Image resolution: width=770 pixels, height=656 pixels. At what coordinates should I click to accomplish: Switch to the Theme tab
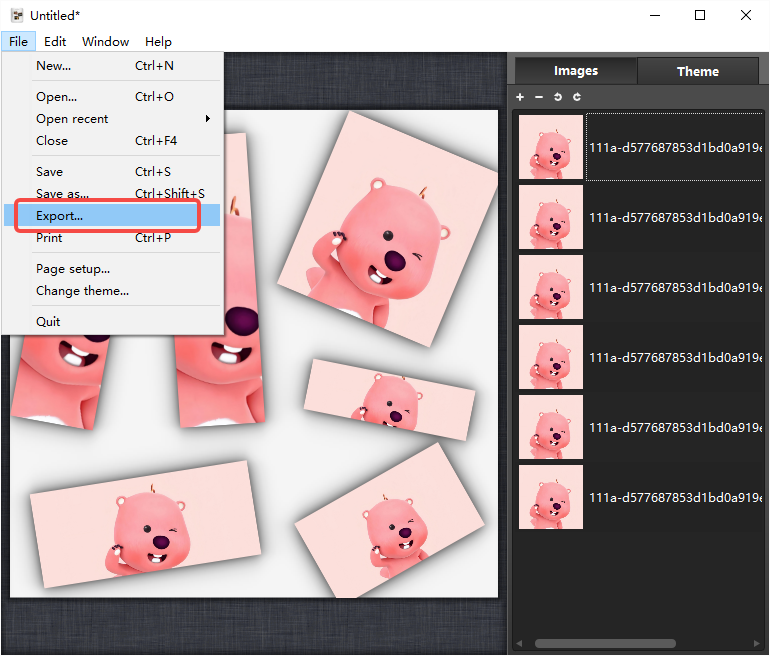tap(697, 71)
